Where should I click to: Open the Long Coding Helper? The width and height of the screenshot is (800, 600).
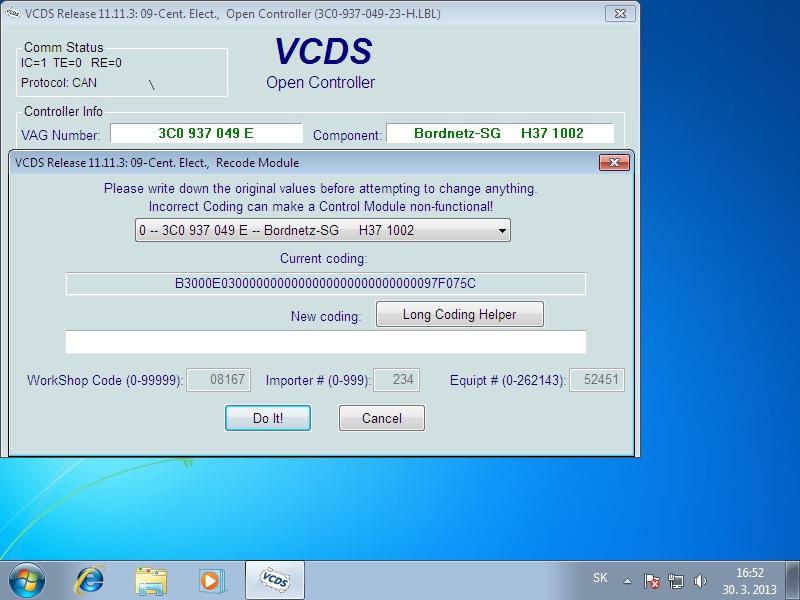click(460, 314)
